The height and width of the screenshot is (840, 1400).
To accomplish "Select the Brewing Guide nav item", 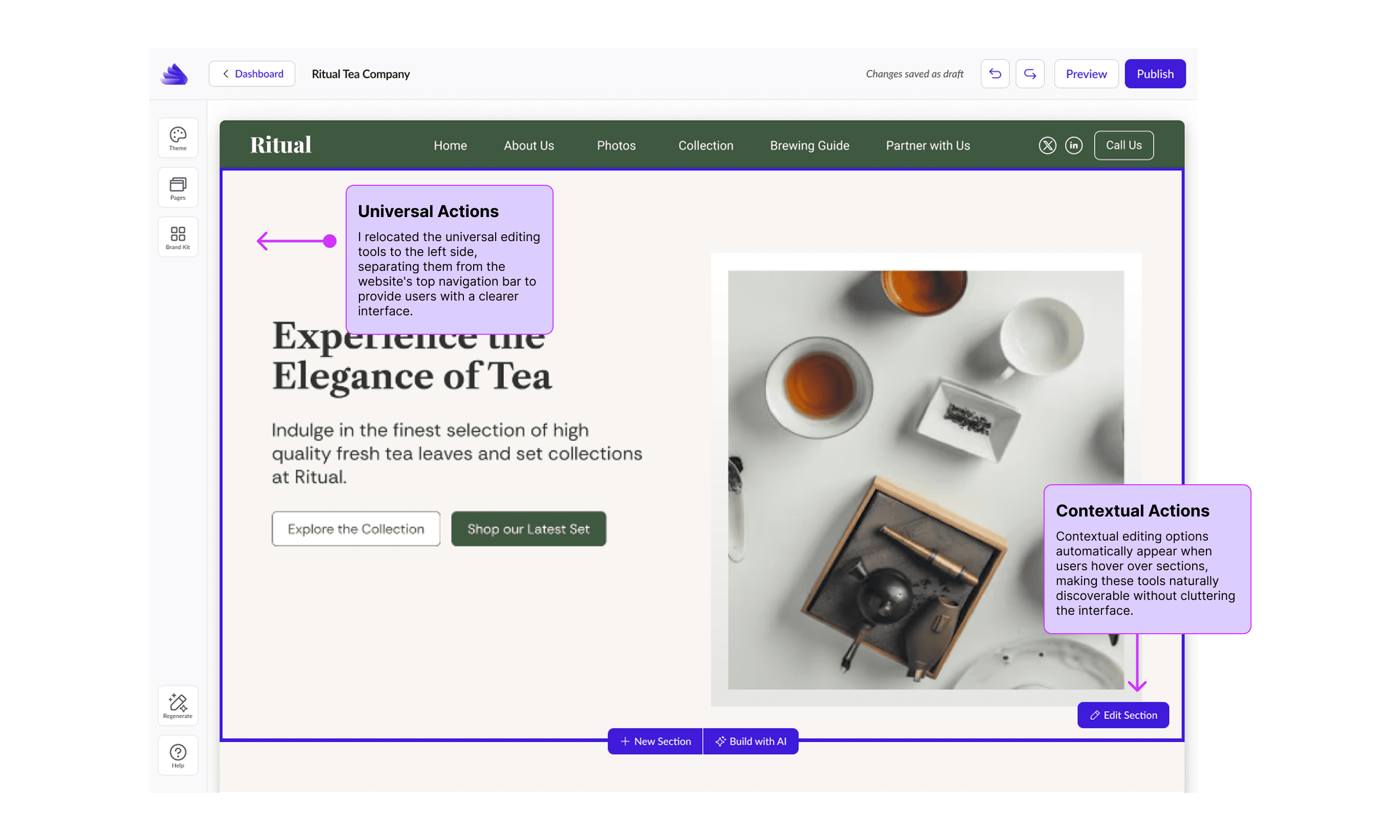I will click(x=809, y=145).
